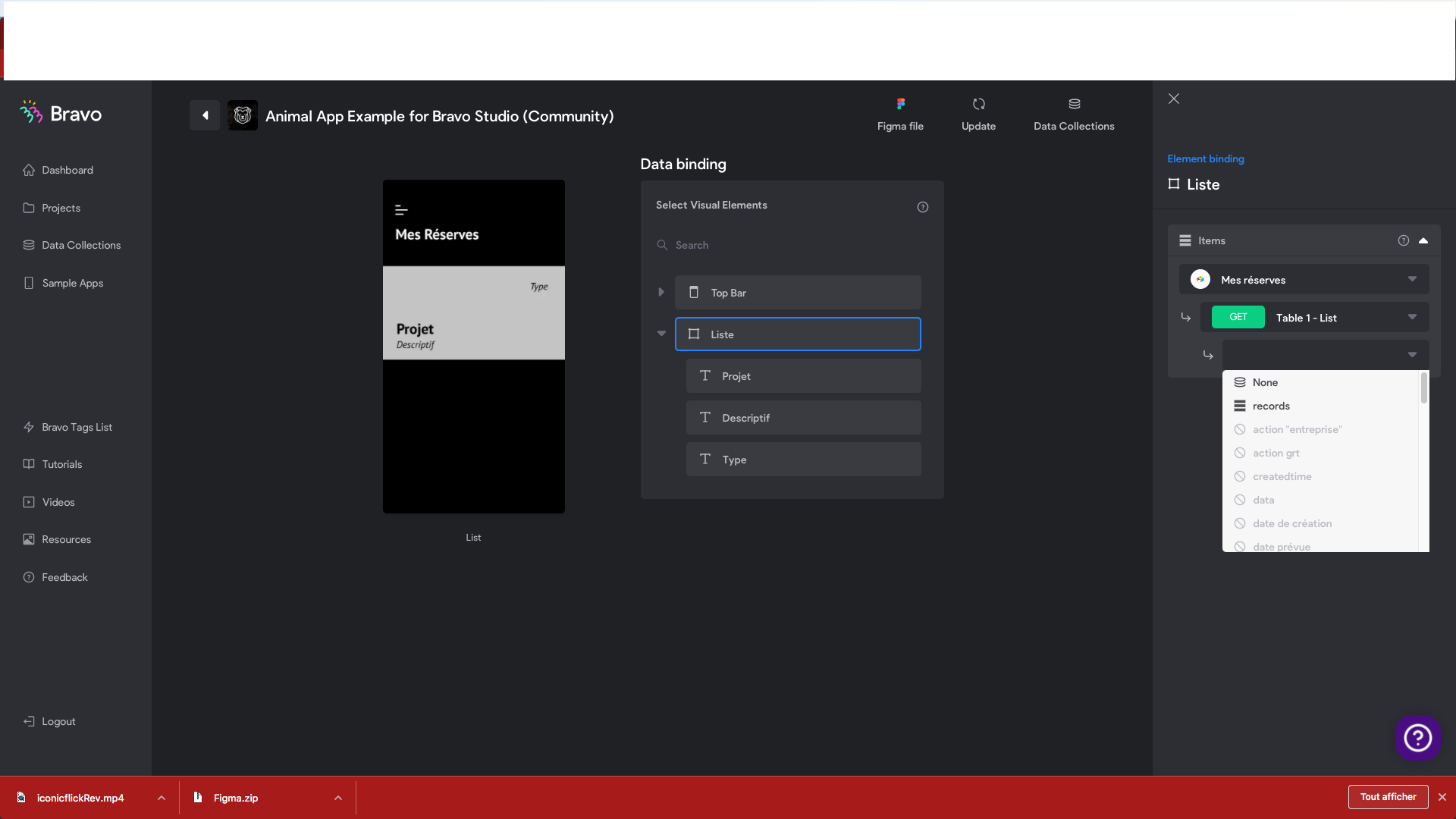This screenshot has width=1456, height=819.
Task: Choose None in the dropdown list
Action: coord(1320,382)
